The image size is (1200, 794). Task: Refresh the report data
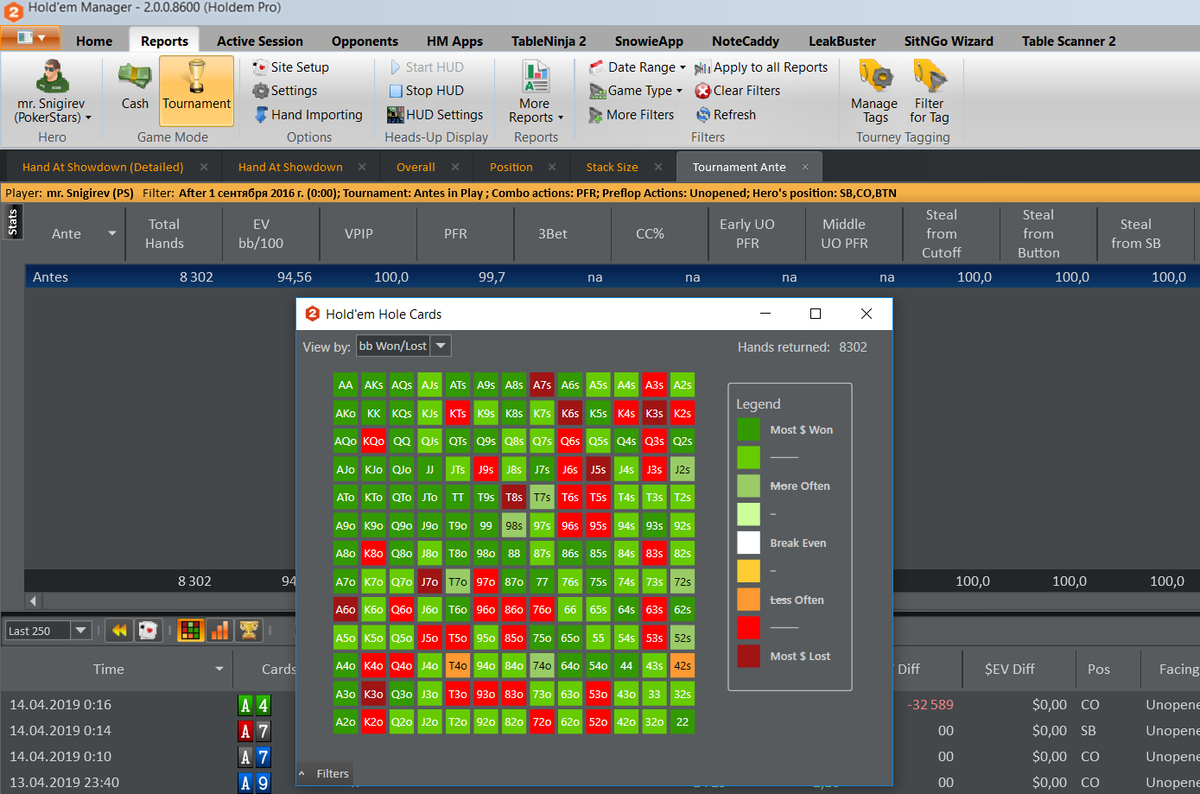[x=726, y=114]
